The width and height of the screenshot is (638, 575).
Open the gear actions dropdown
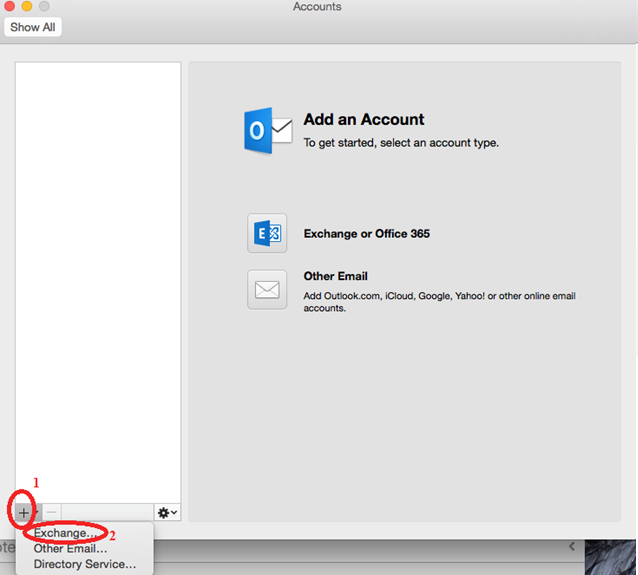(x=167, y=512)
